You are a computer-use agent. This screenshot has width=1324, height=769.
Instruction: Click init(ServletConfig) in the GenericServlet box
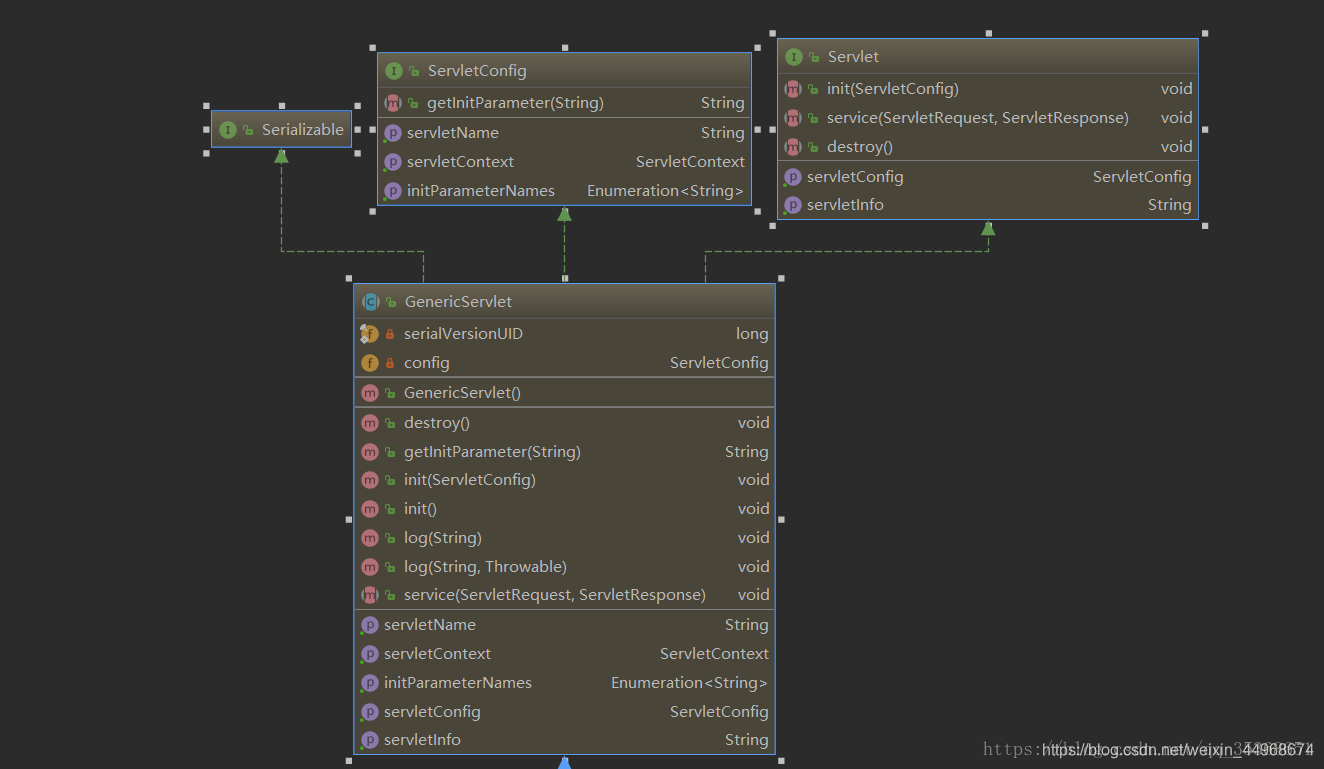[x=470, y=480]
